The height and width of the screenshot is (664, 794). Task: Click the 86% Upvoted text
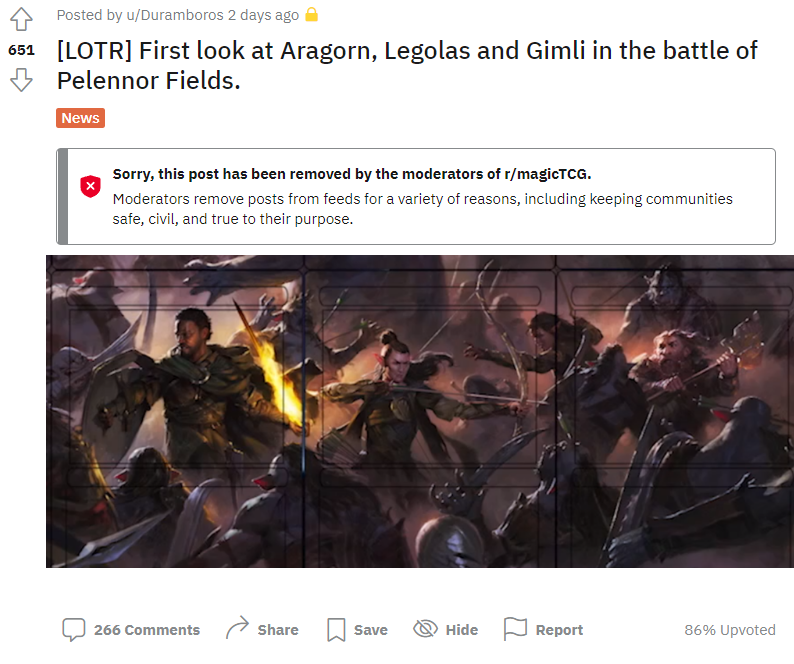point(730,630)
